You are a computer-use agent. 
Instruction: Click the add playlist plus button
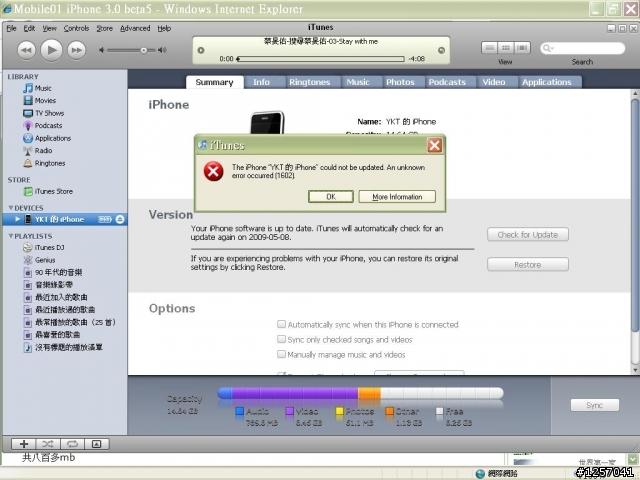click(24, 444)
